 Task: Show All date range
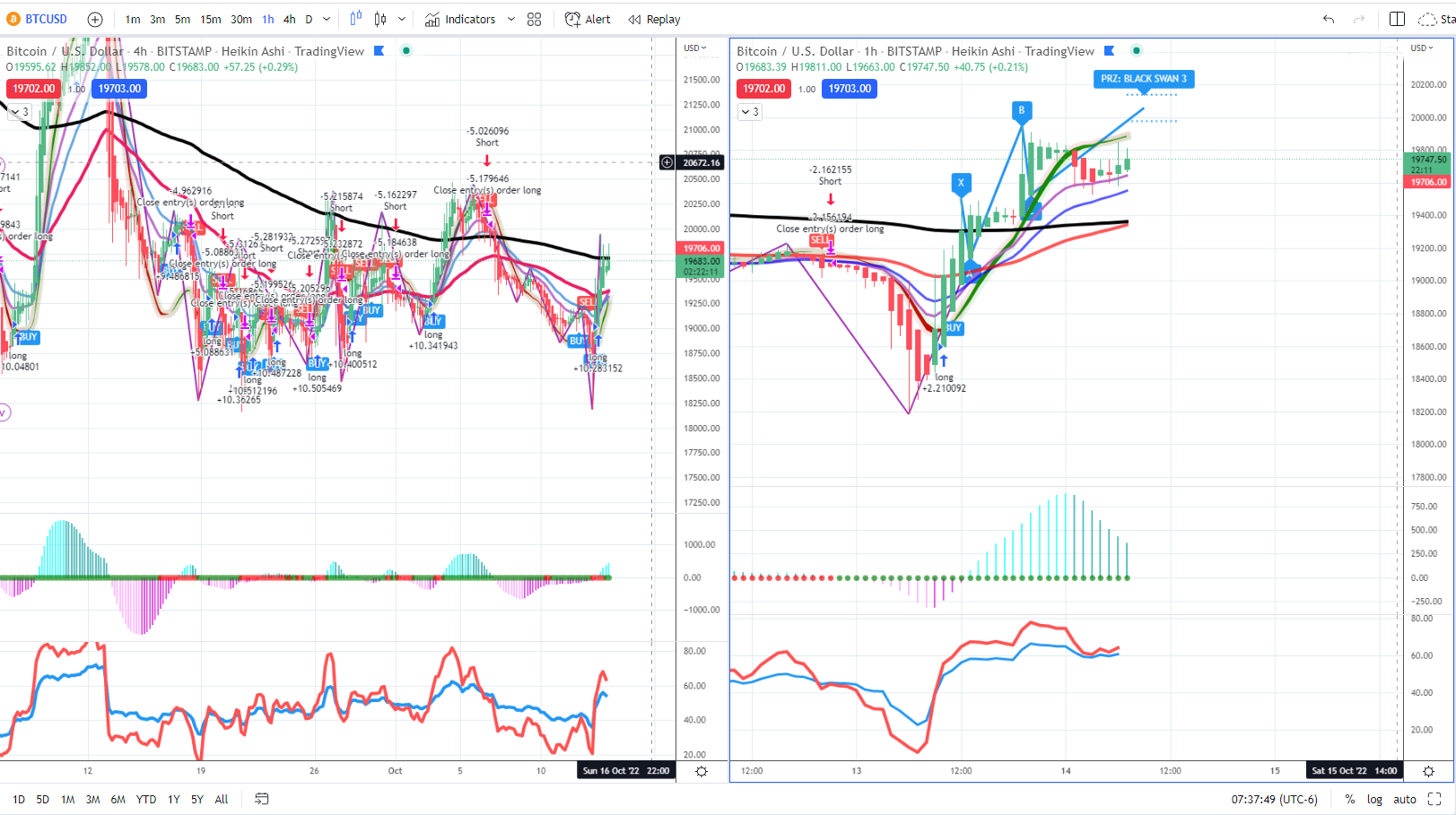click(x=222, y=799)
